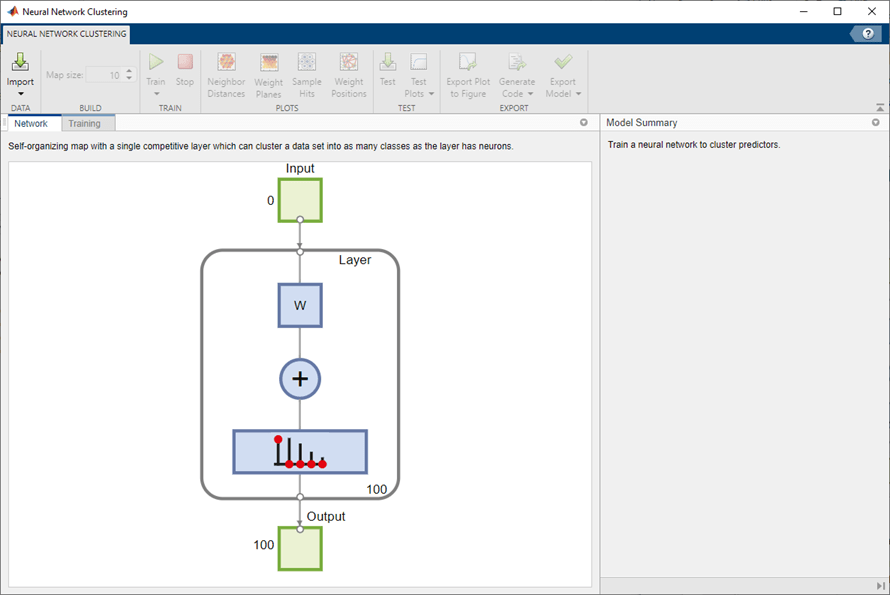Viewport: 890px width, 595px height.
Task: Click the Model Summary title
Action: (641, 123)
